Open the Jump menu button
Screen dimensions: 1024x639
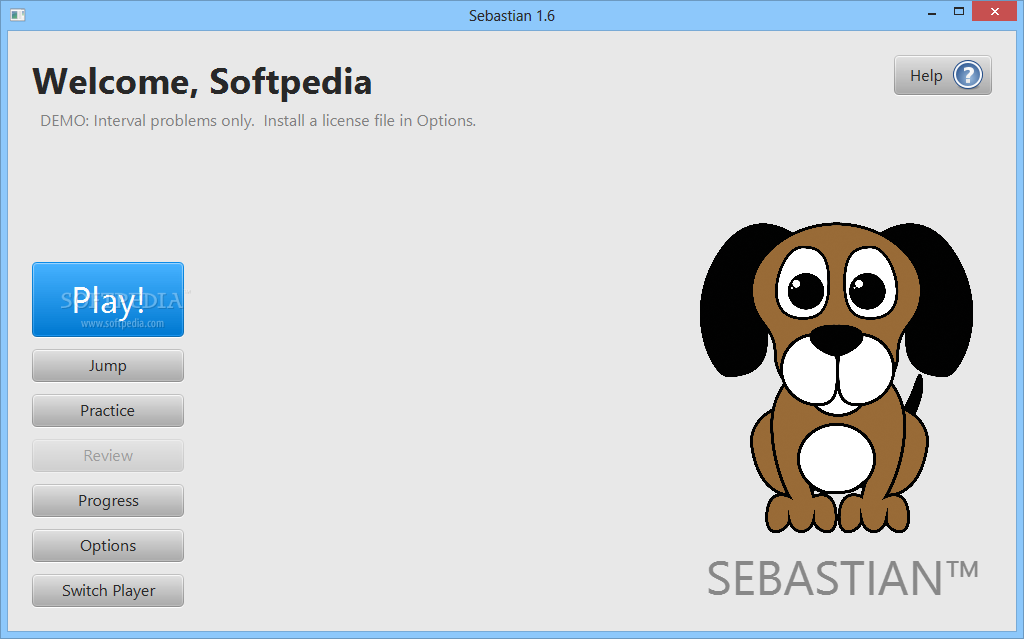click(108, 366)
